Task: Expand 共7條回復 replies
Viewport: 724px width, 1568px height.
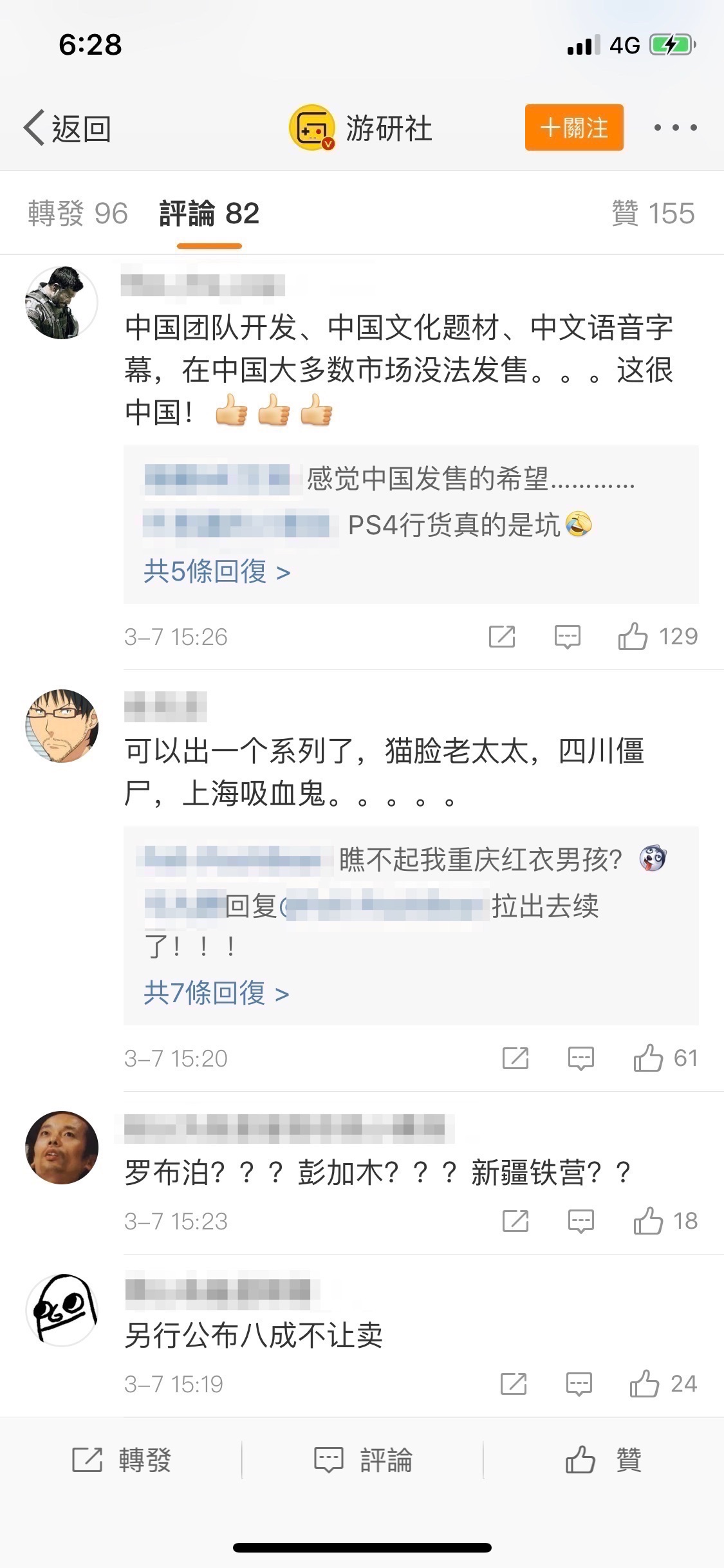Action: point(216,993)
